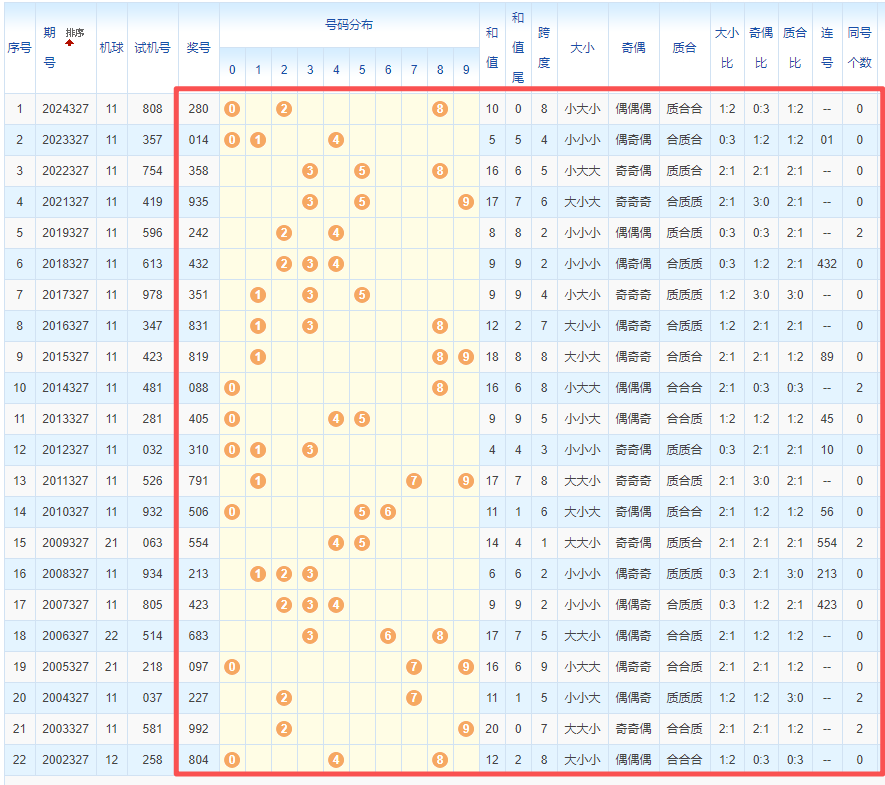Click ball 4 in the 2002327 row
Screen dimensions: 885x785
tap(336, 760)
